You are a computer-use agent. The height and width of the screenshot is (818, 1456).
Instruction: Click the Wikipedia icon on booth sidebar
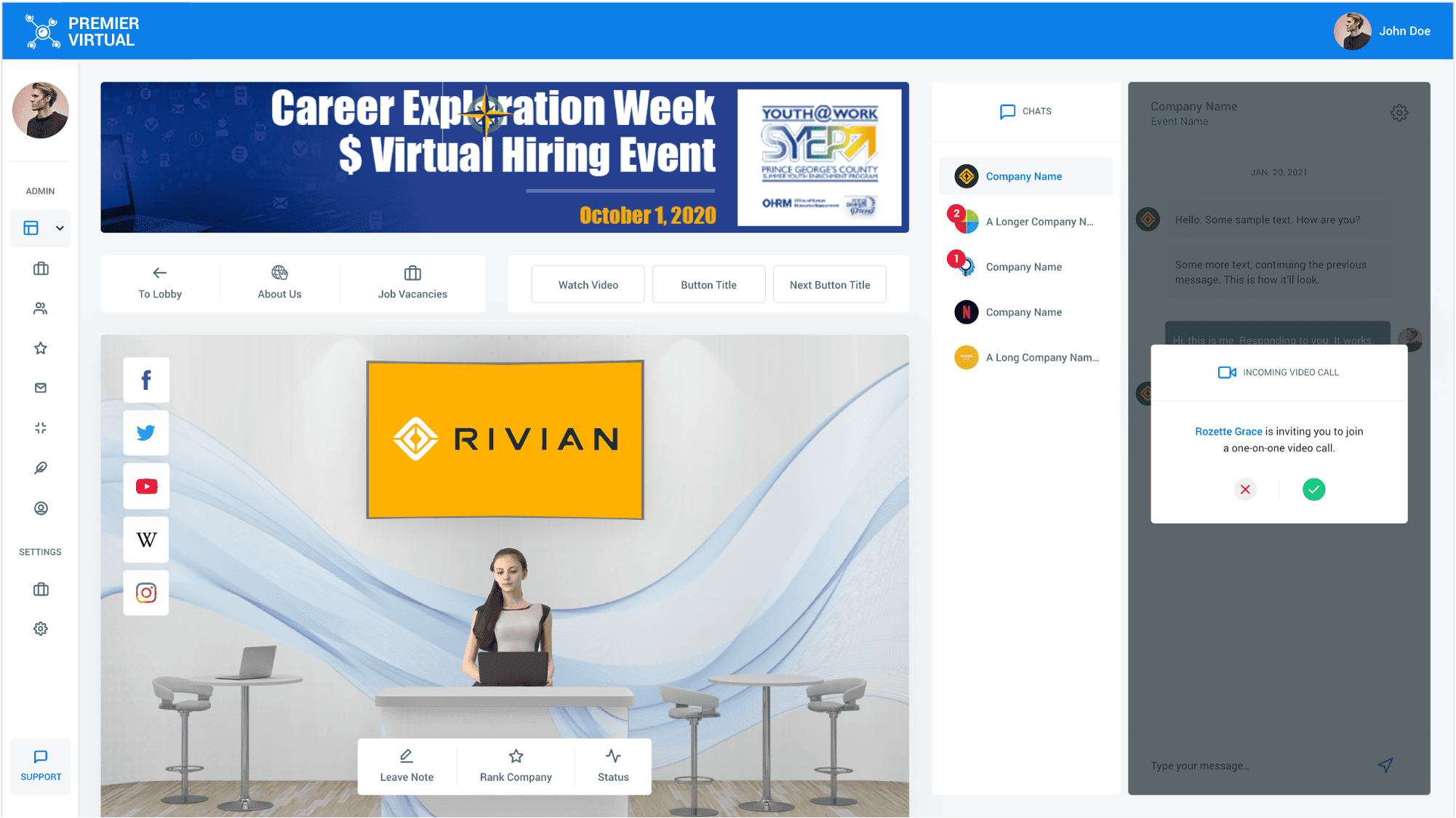pos(147,539)
